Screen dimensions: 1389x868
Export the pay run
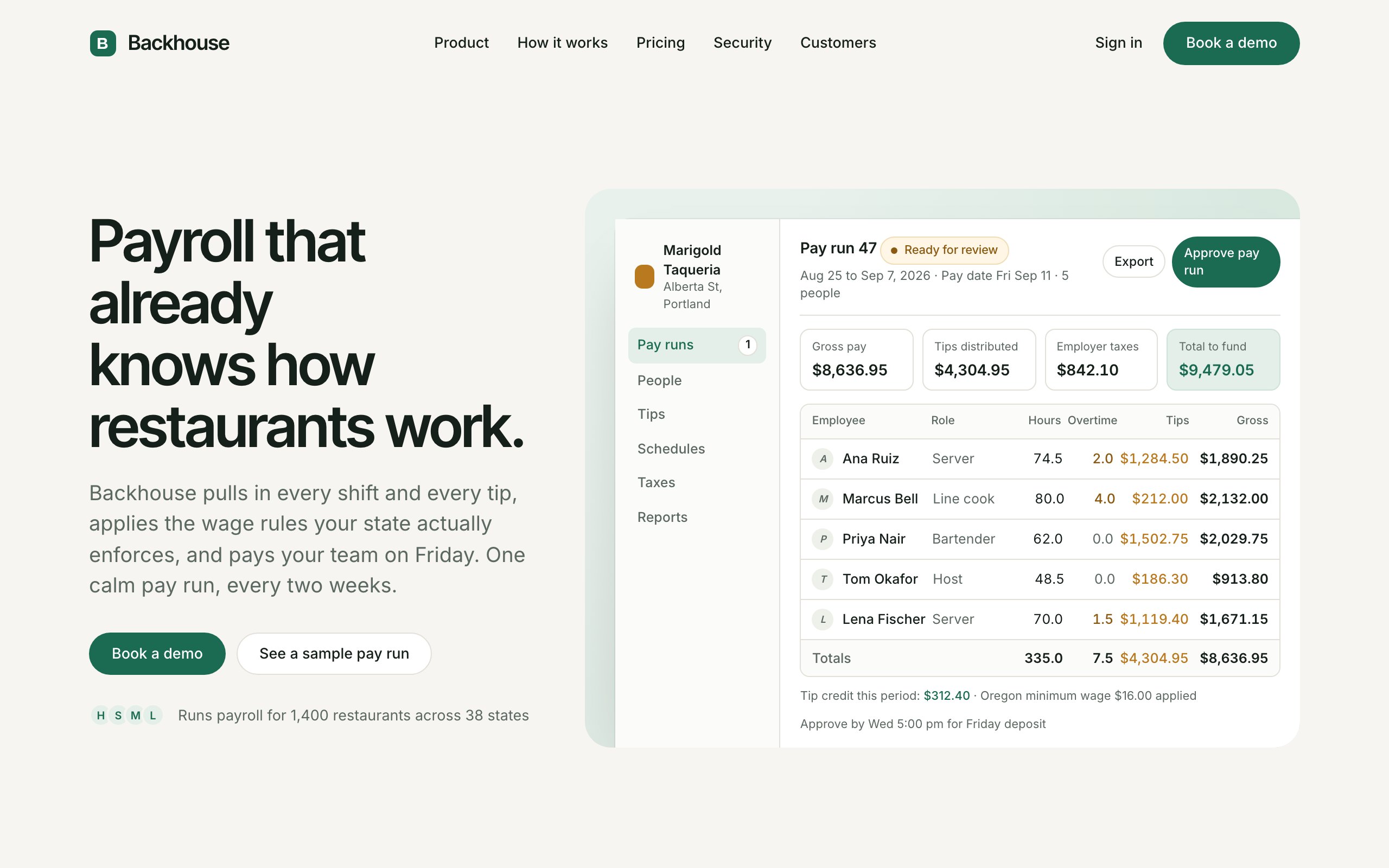[1133, 262]
